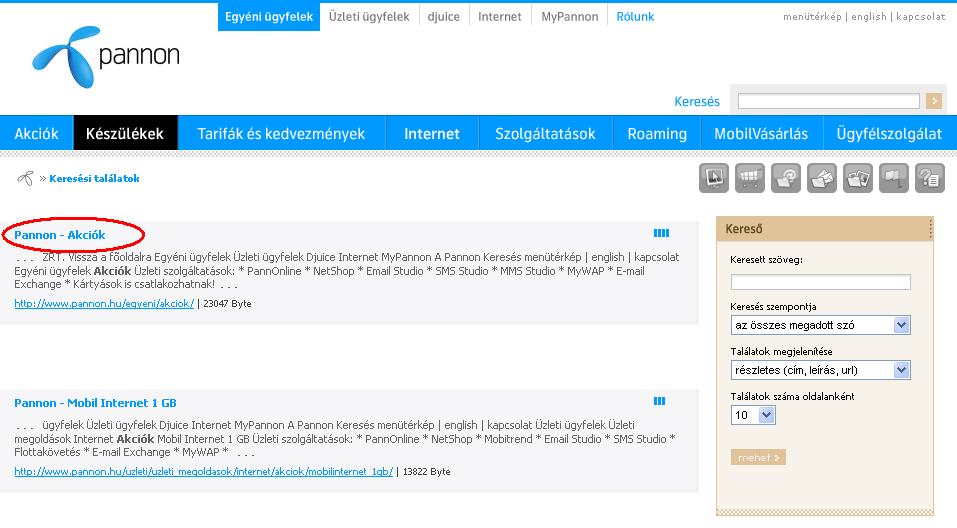This screenshot has width=957, height=528.
Task: Open the Pannon - Mobil Internet 1 GB title
Action: pyautogui.click(x=95, y=403)
